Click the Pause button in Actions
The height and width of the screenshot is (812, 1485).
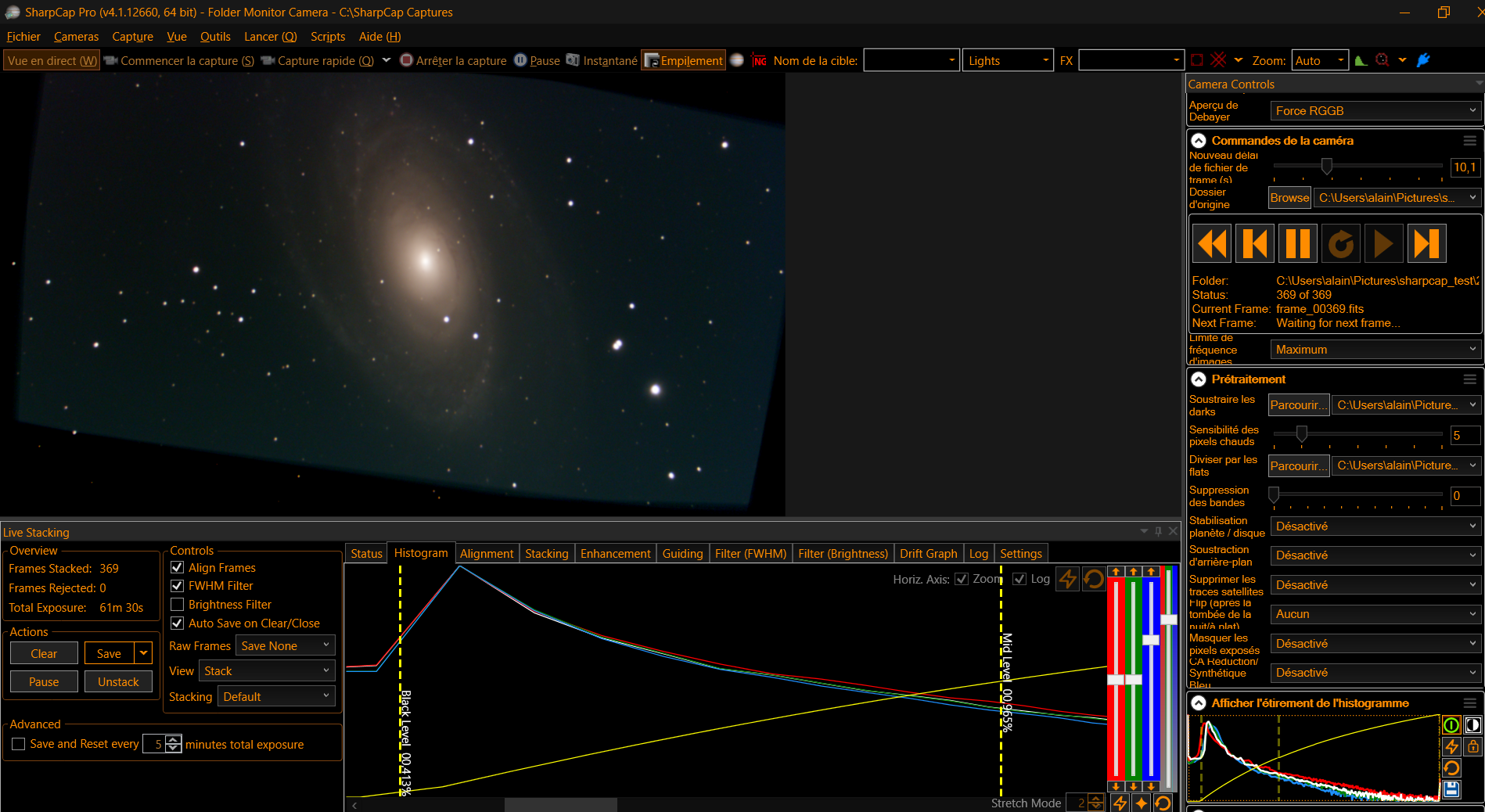[x=44, y=681]
